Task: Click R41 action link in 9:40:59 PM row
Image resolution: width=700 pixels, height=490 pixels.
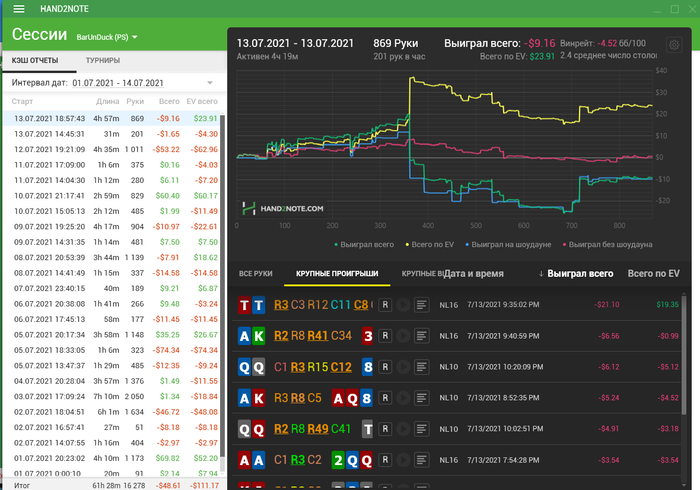Action: click(x=318, y=336)
